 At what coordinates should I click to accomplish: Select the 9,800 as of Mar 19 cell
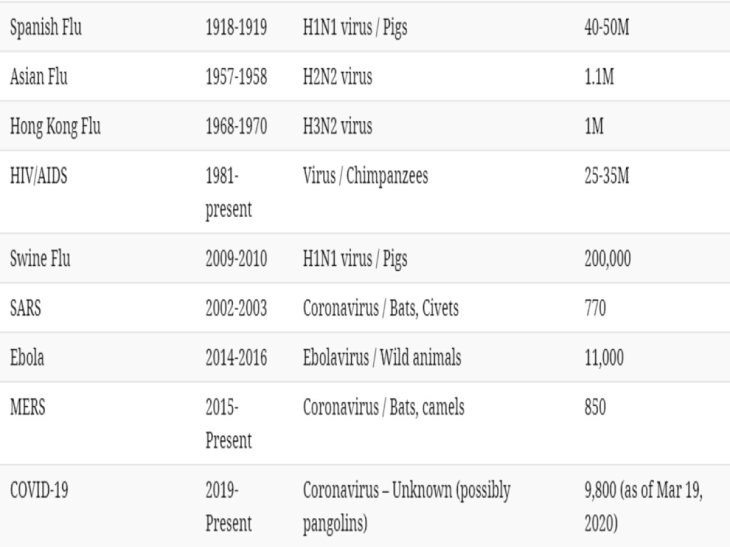[643, 506]
